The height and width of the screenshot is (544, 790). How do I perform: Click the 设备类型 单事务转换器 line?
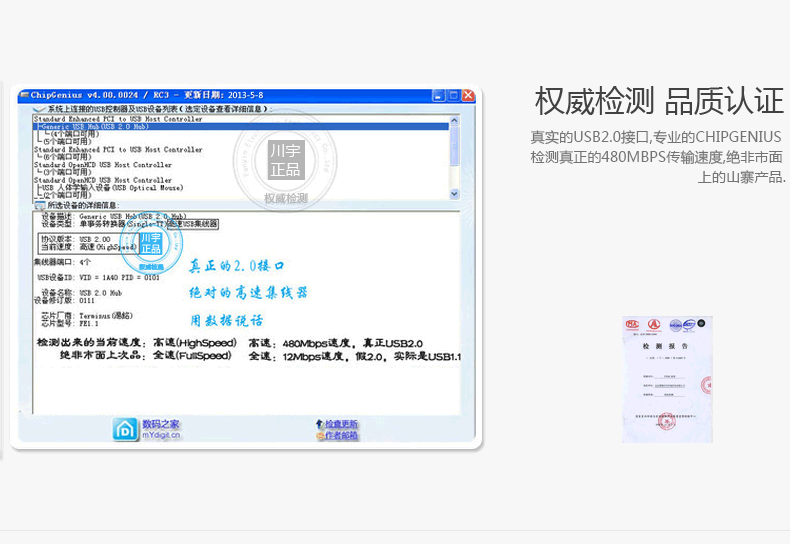[x=130, y=224]
